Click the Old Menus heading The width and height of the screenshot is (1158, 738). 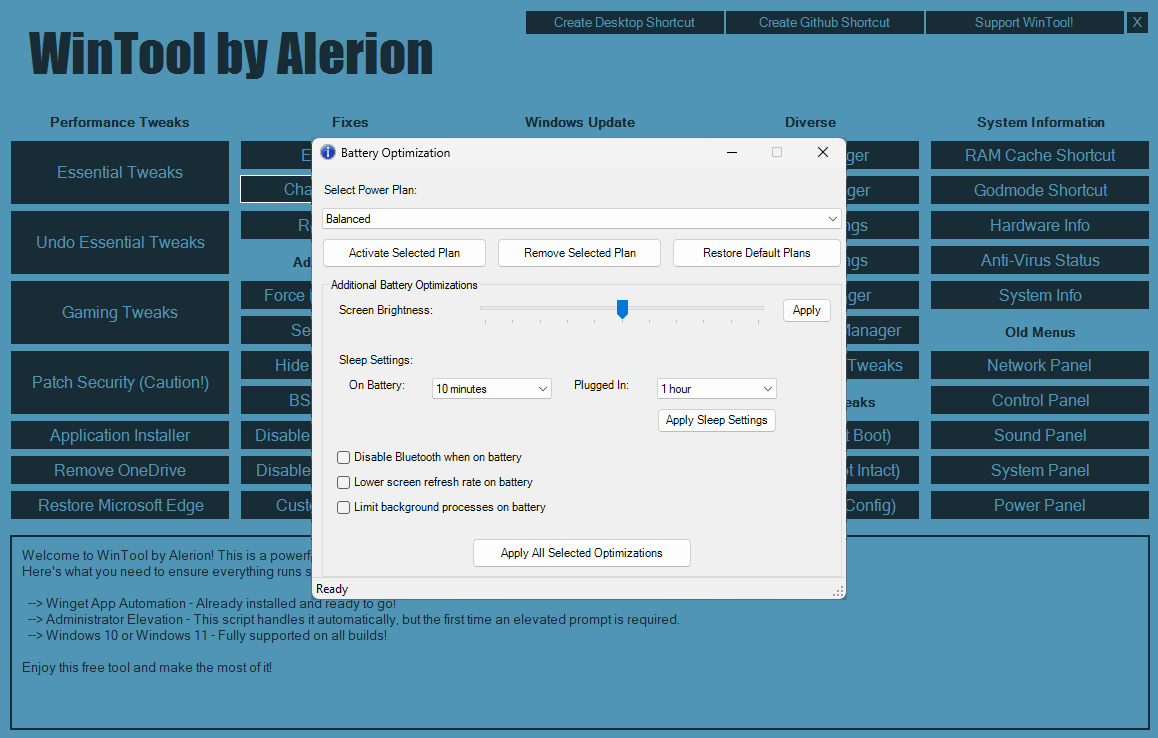point(1040,332)
